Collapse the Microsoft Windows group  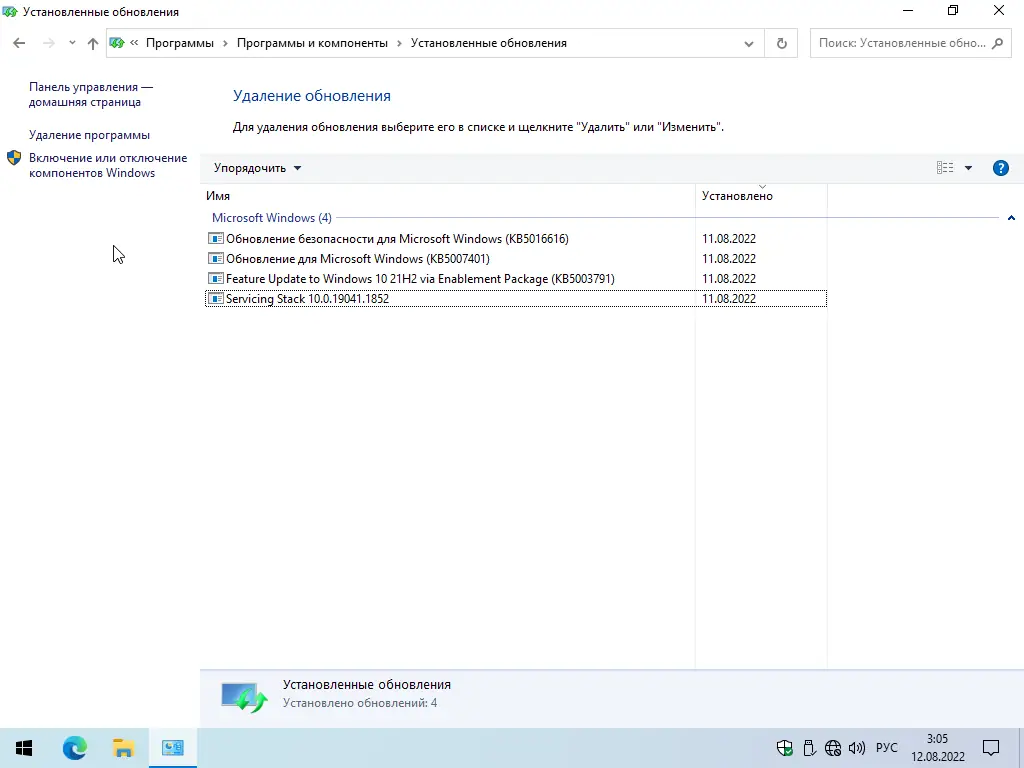click(x=1011, y=218)
